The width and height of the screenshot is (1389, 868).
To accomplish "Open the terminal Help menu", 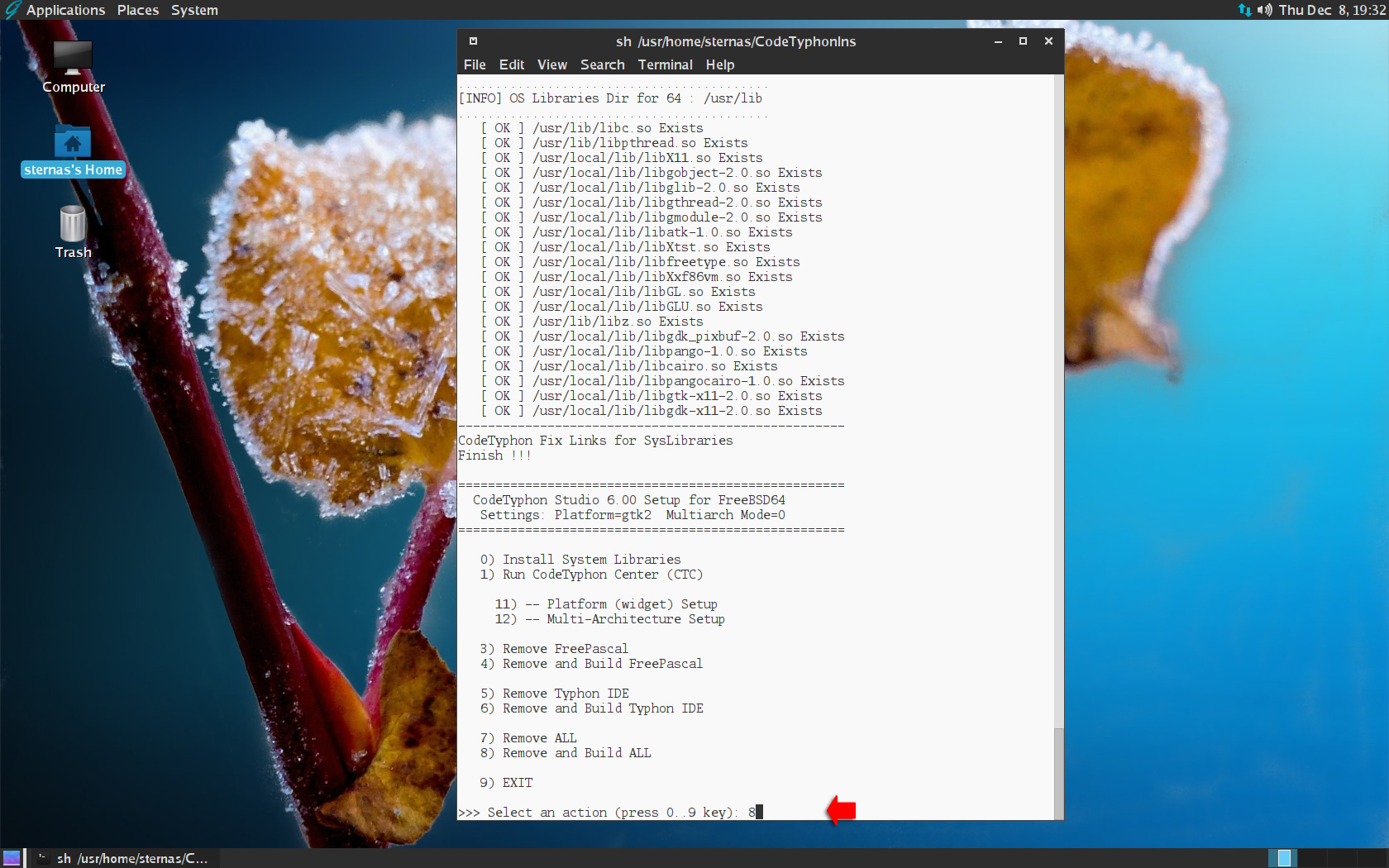I will click(719, 64).
